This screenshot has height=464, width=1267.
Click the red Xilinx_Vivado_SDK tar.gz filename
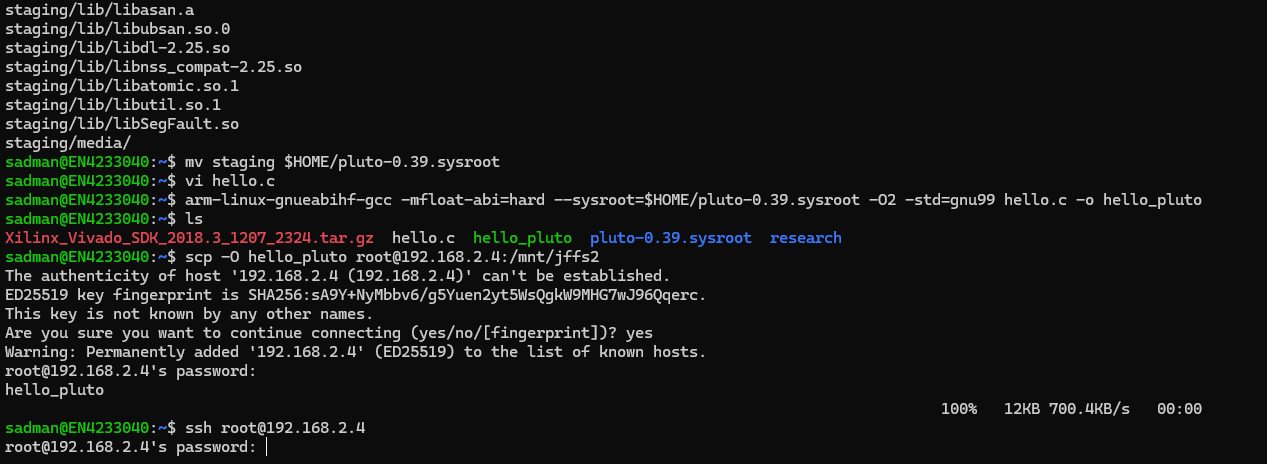coord(189,238)
